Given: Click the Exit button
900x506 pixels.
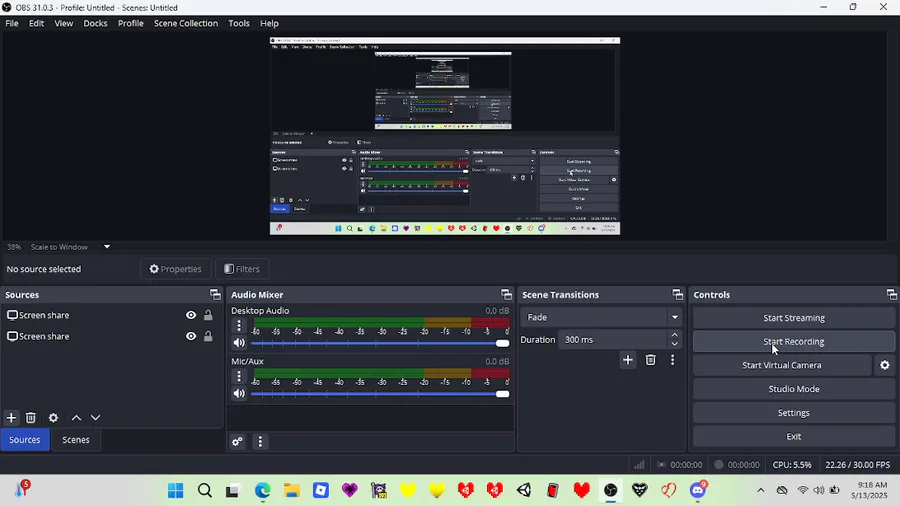Looking at the screenshot, I should pyautogui.click(x=793, y=437).
